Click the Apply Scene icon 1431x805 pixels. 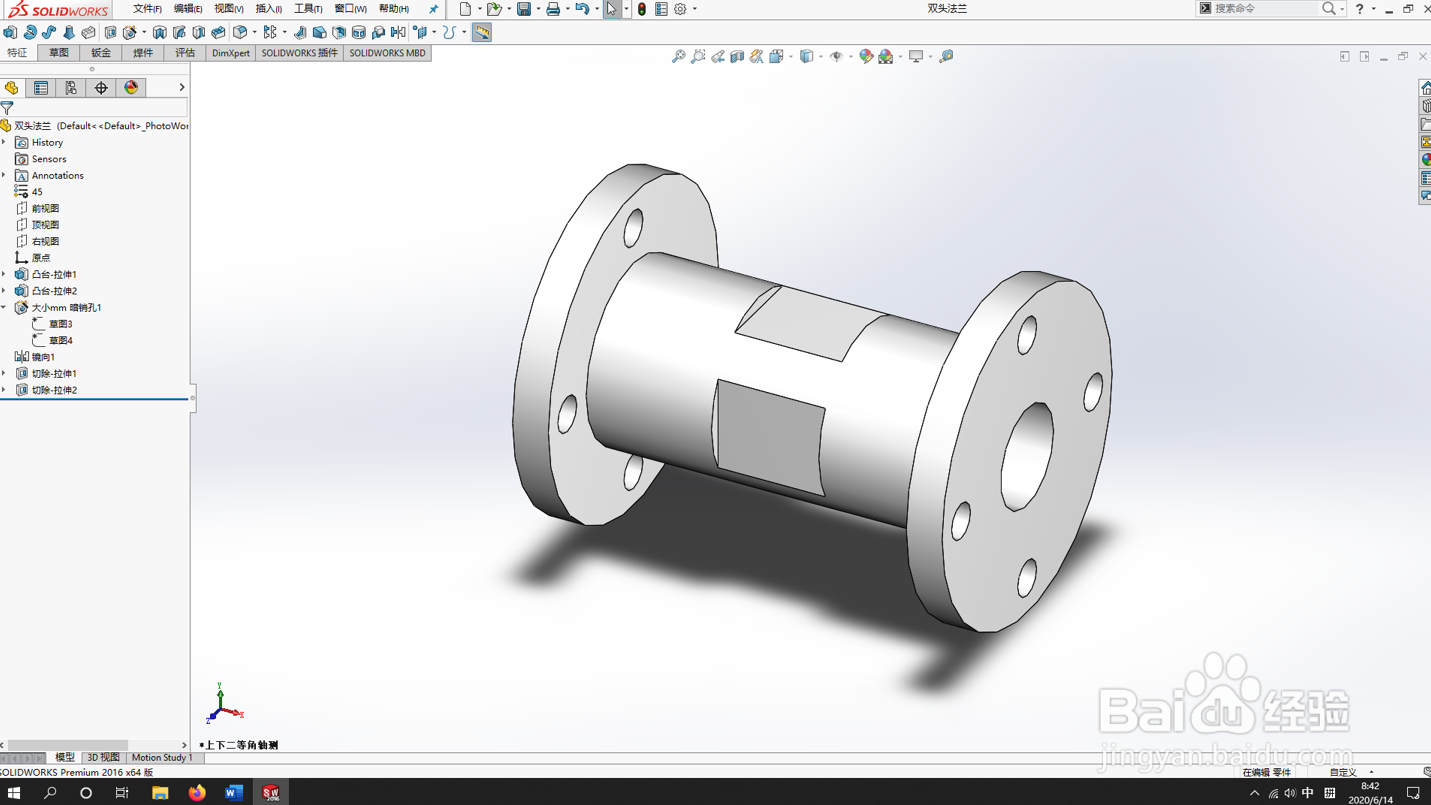click(886, 56)
